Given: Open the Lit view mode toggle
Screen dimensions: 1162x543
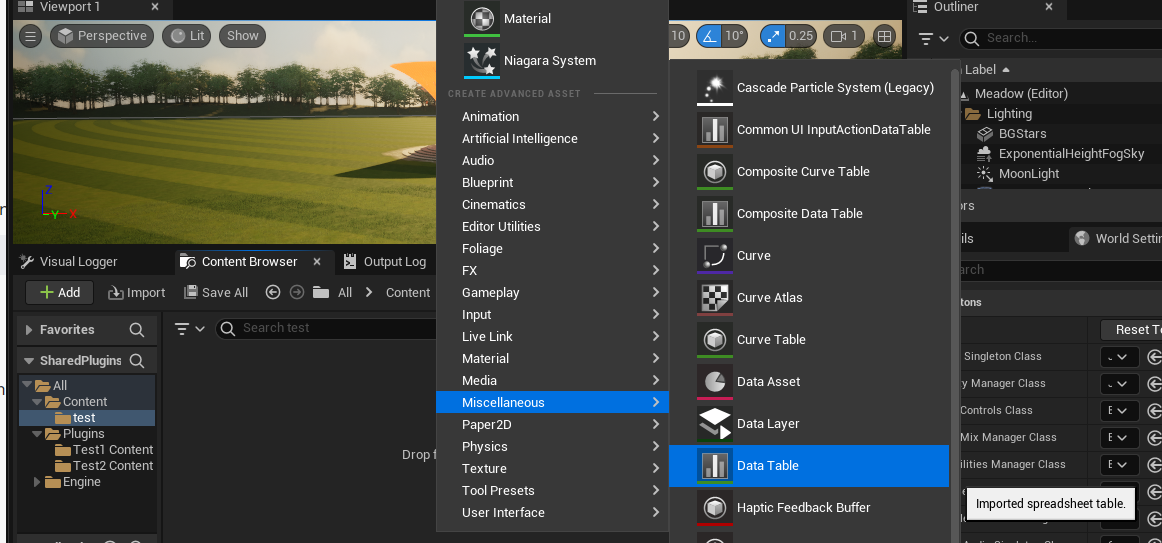Looking at the screenshot, I should (x=186, y=36).
